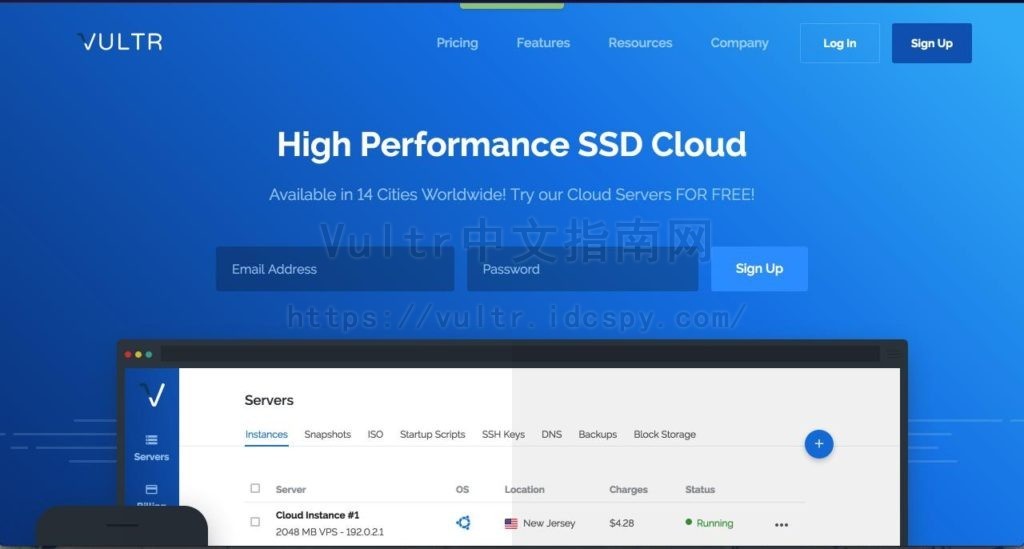
Task: Open the Resources menu item
Action: (640, 43)
